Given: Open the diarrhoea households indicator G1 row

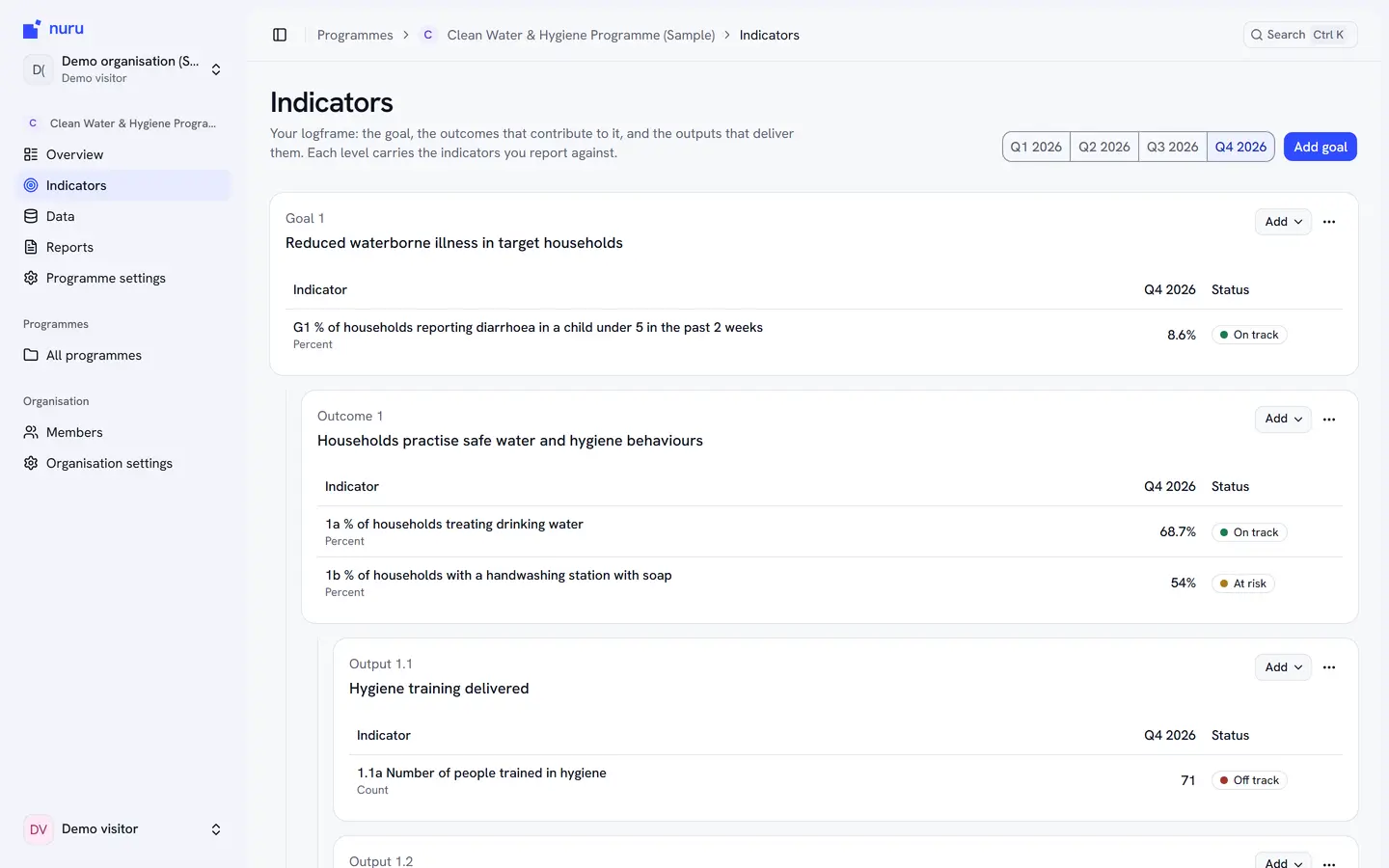Looking at the screenshot, I should (x=814, y=335).
